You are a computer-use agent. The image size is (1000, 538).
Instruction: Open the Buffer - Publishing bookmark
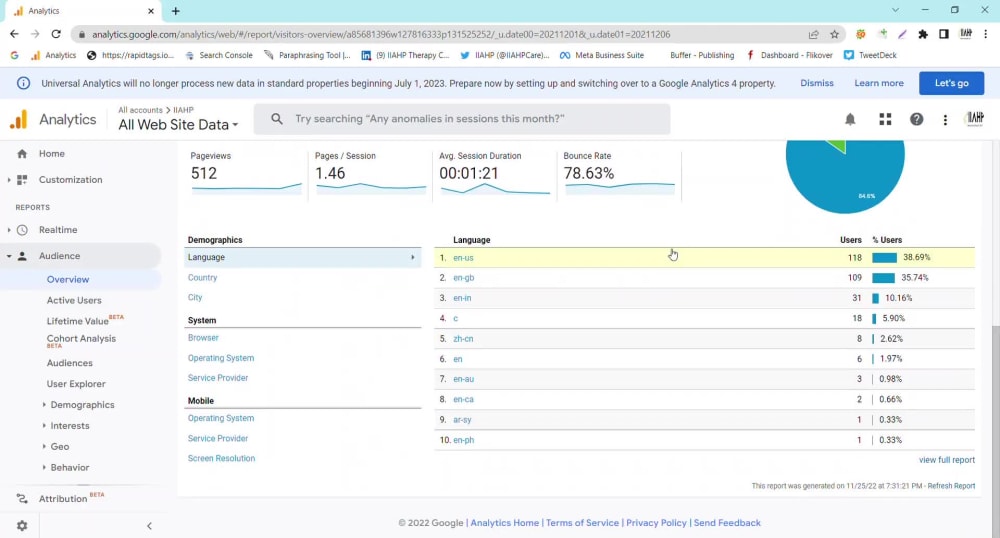click(702, 55)
